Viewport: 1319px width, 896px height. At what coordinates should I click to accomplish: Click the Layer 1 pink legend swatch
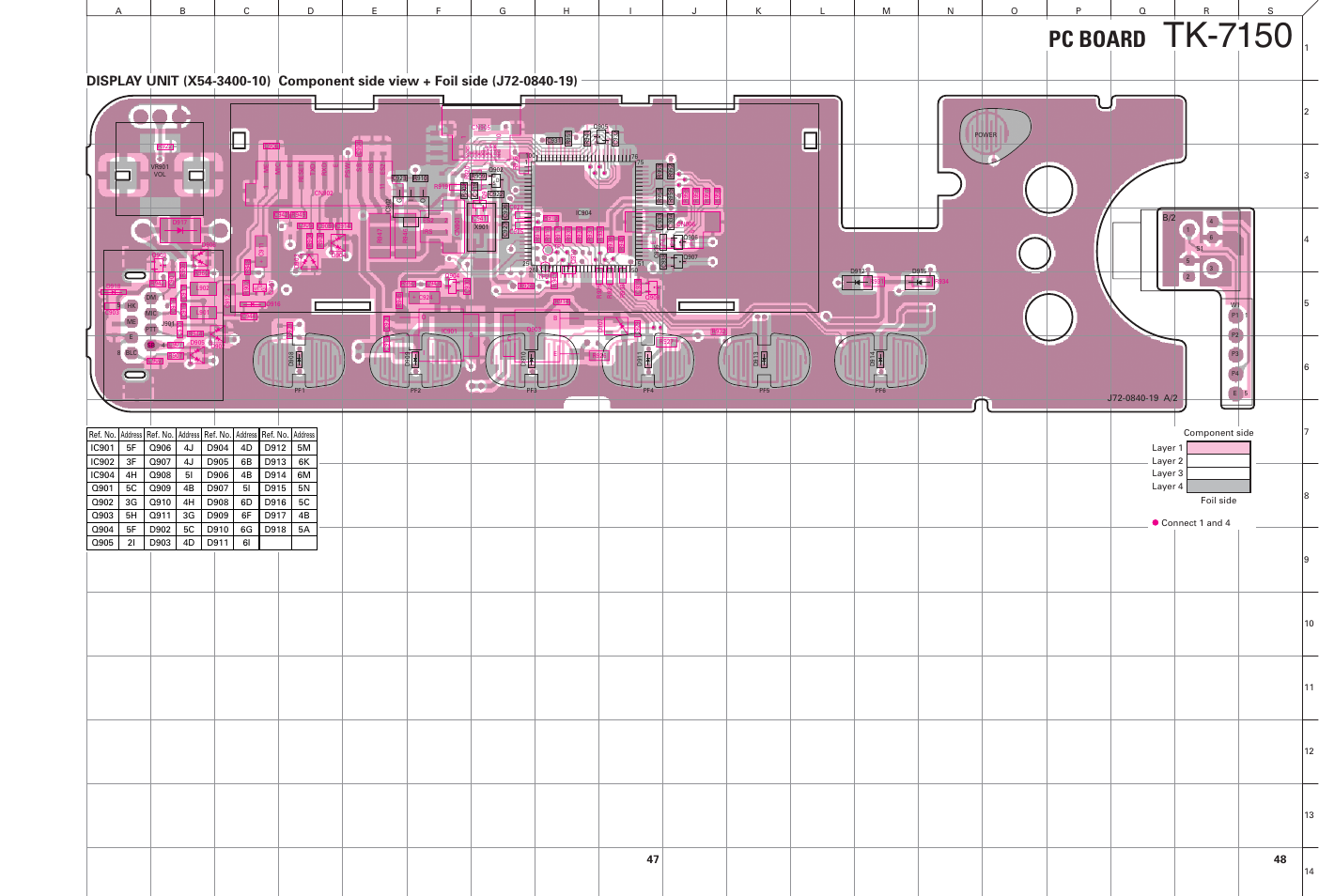pos(1218,448)
